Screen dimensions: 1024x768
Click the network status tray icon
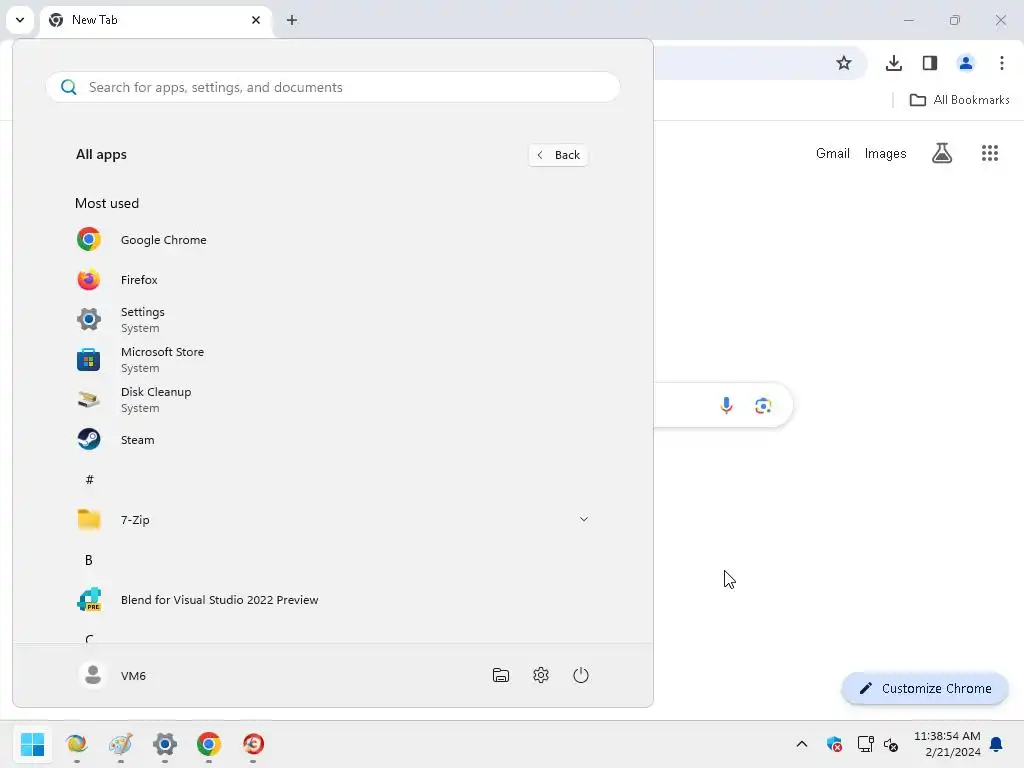(865, 744)
